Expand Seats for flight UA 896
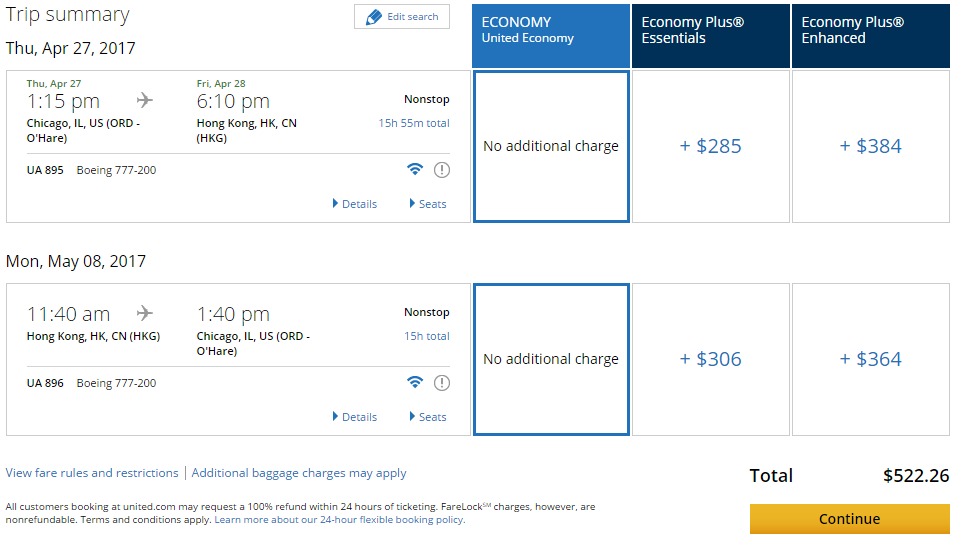Screen dimensions: 954x542 point(428,417)
